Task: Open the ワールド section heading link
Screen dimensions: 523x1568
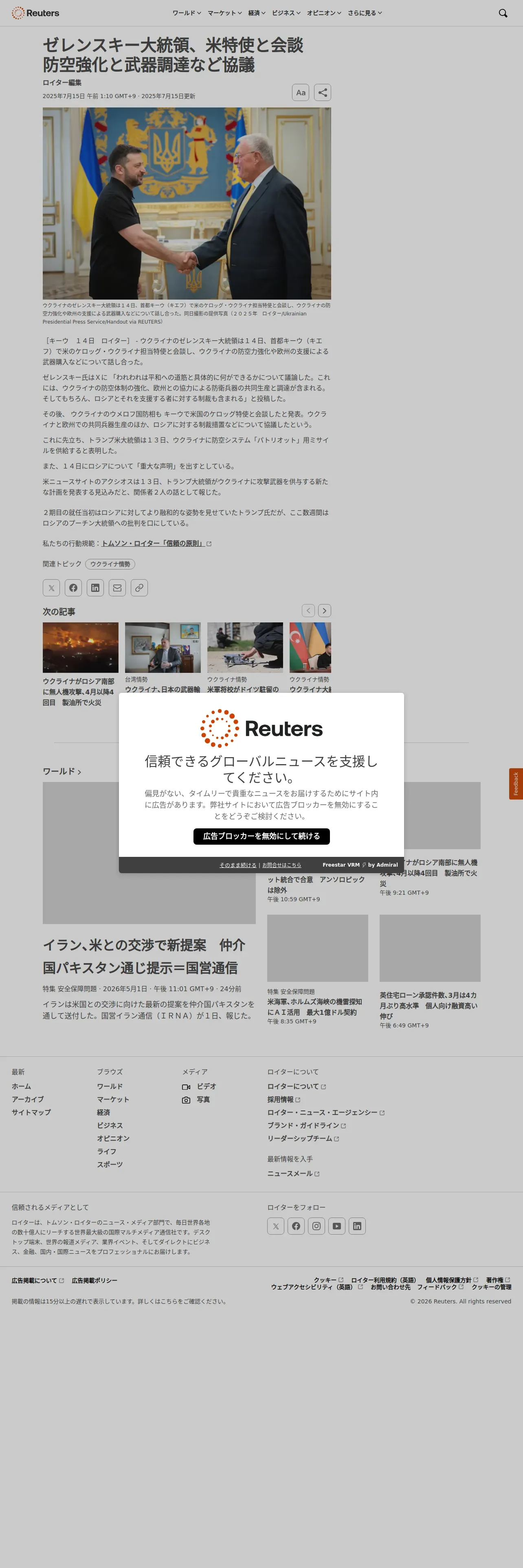Action: tap(62, 771)
